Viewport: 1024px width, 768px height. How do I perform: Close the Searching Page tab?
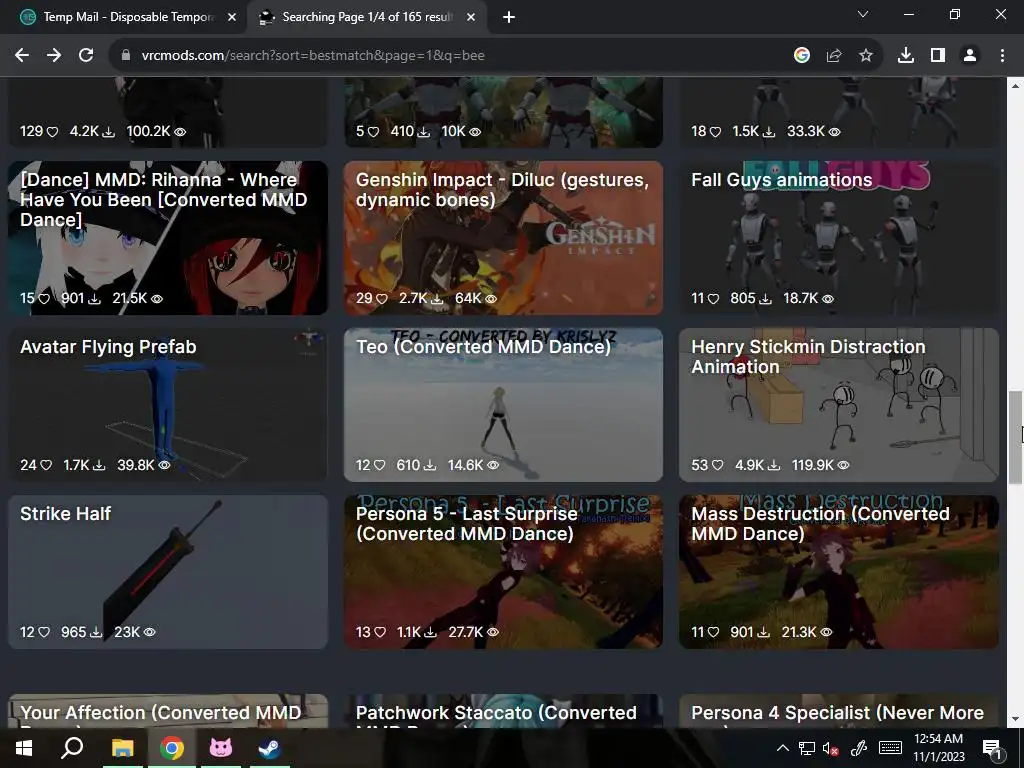click(x=471, y=18)
